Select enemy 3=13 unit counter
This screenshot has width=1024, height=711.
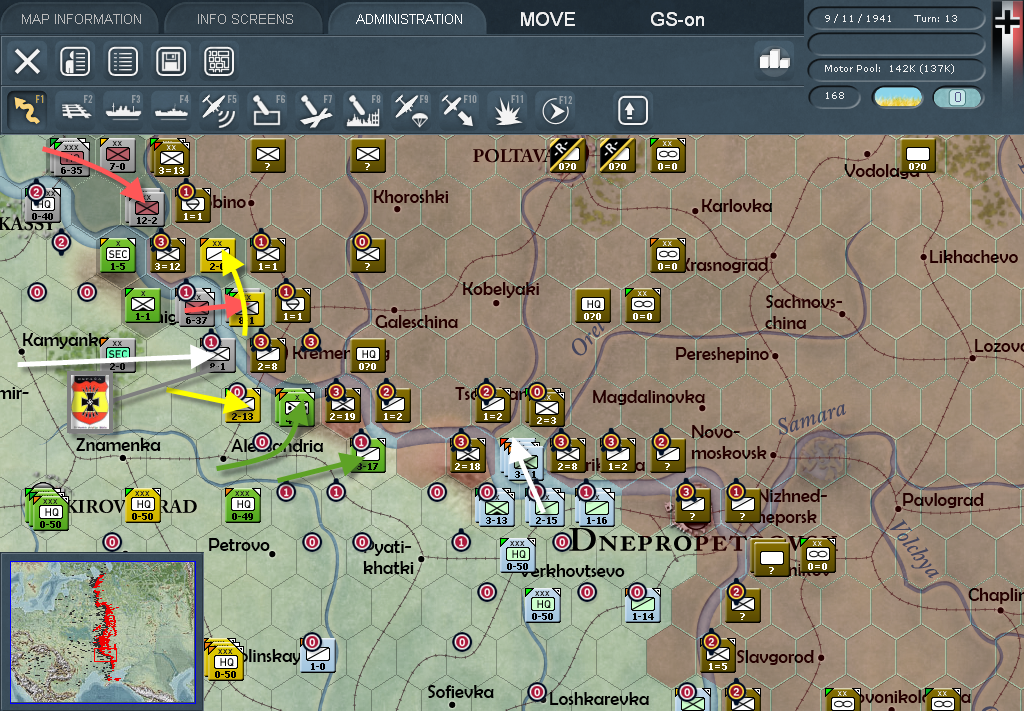tap(170, 157)
